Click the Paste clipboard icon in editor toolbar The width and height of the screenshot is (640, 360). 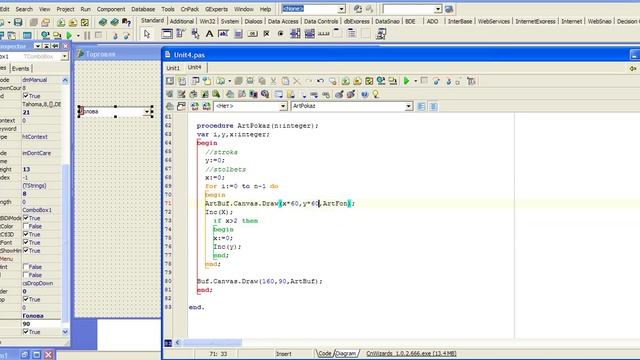285,81
